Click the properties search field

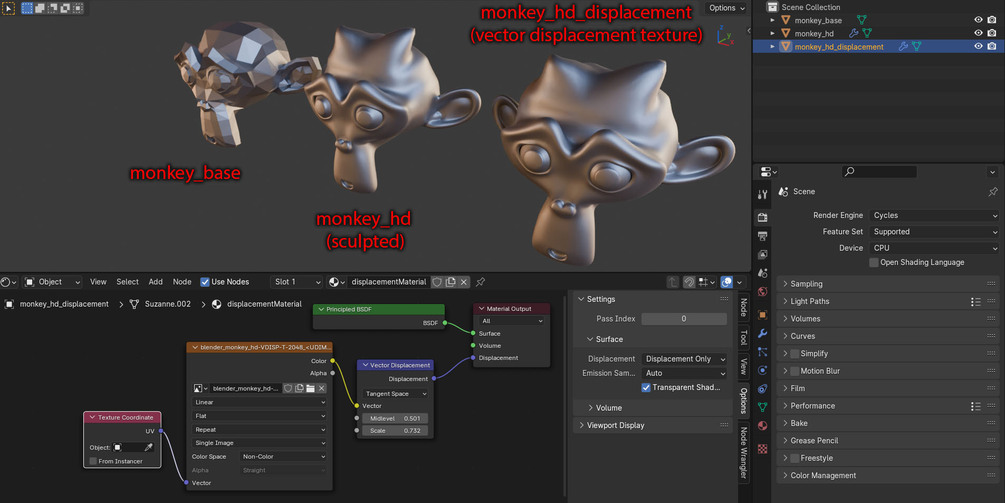[879, 172]
